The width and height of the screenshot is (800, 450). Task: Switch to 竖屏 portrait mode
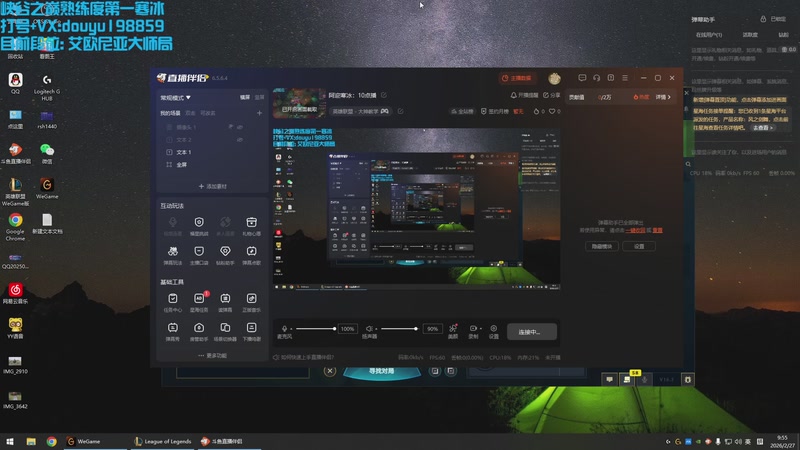pyautogui.click(x=259, y=97)
